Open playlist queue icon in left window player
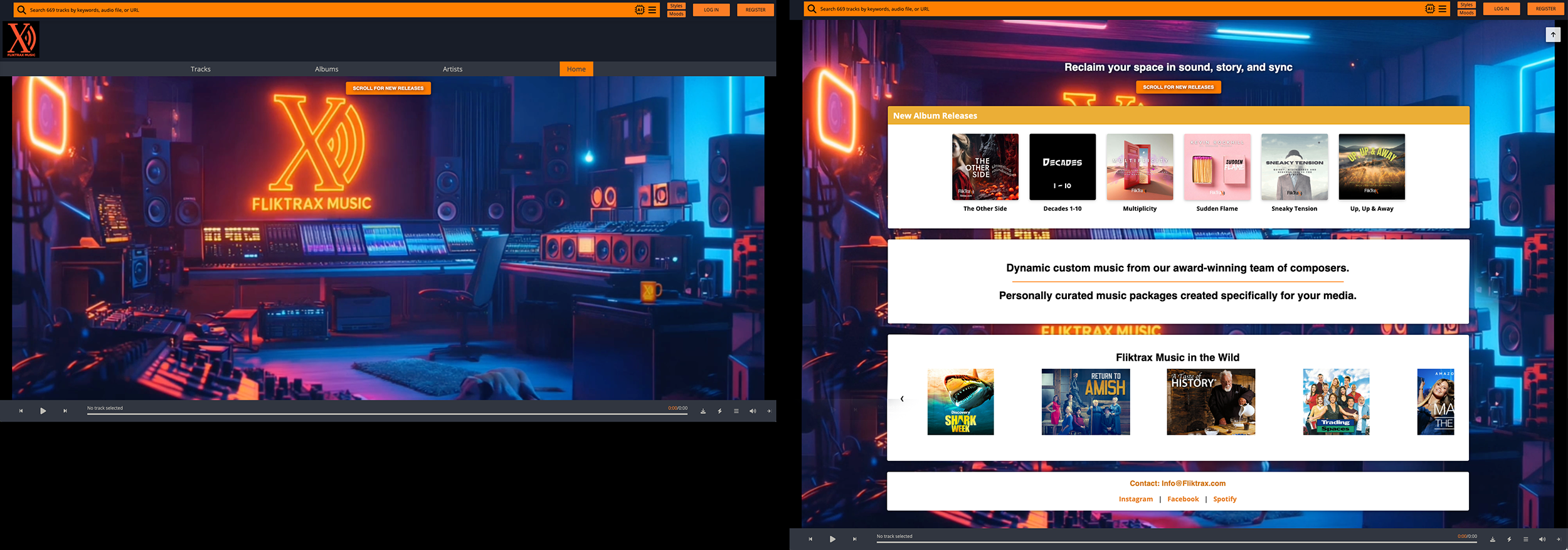This screenshot has height=550, width=1568. tap(736, 411)
